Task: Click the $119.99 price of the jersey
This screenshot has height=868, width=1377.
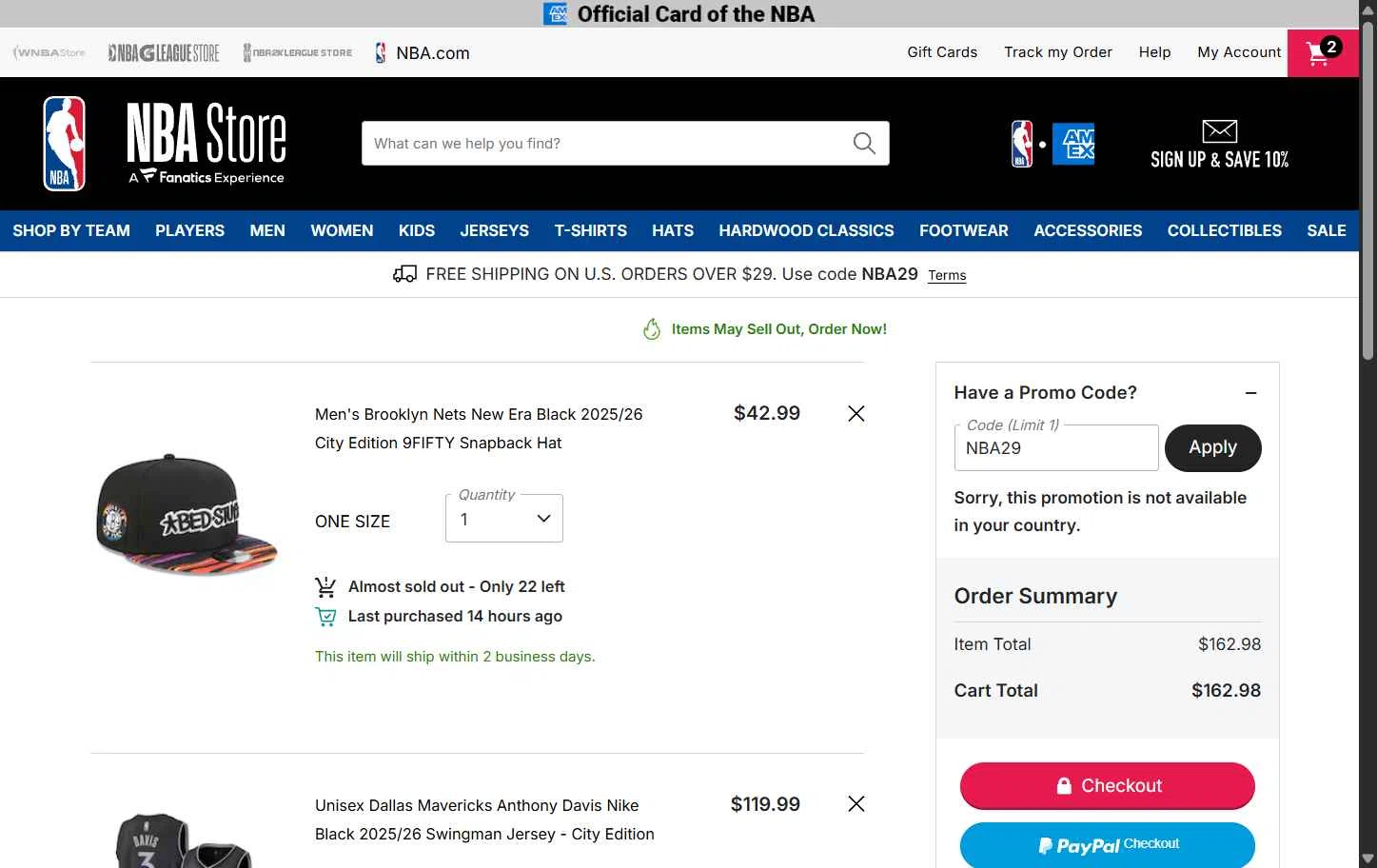Action: click(765, 804)
